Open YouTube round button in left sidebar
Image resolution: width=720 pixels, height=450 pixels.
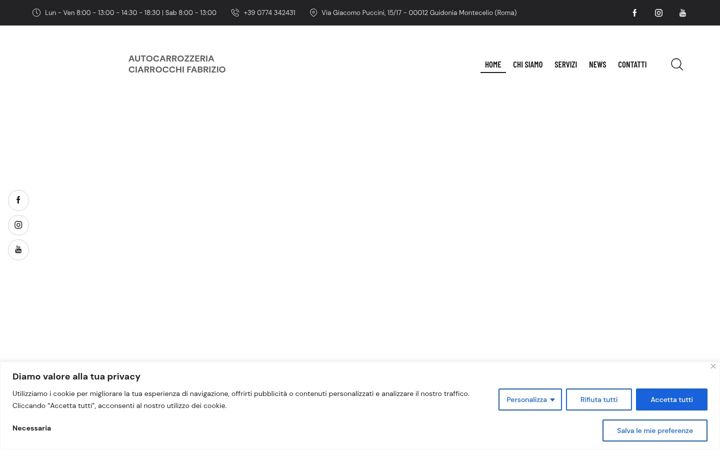pyautogui.click(x=18, y=250)
